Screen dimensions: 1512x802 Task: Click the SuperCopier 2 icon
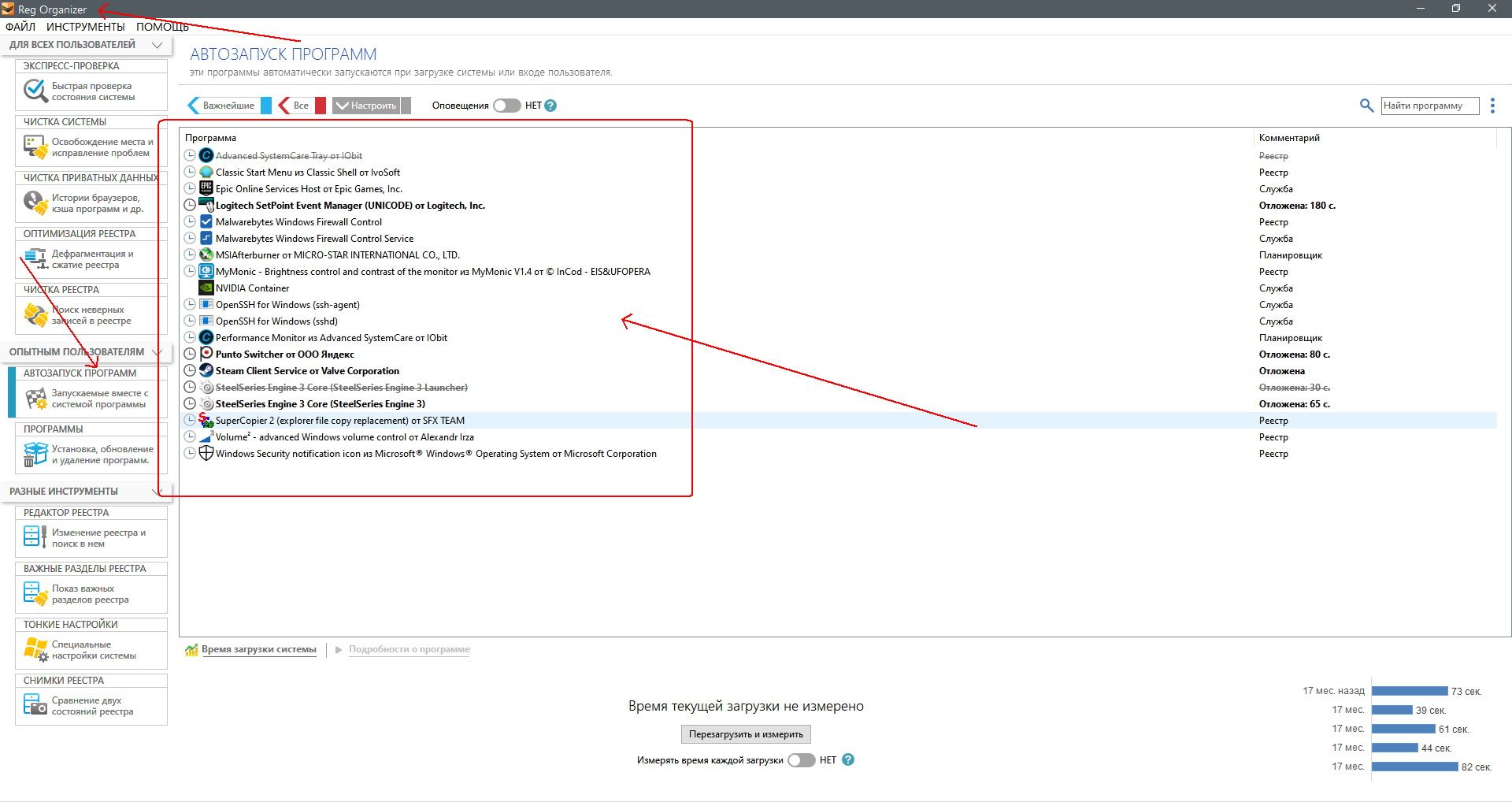[x=206, y=420]
